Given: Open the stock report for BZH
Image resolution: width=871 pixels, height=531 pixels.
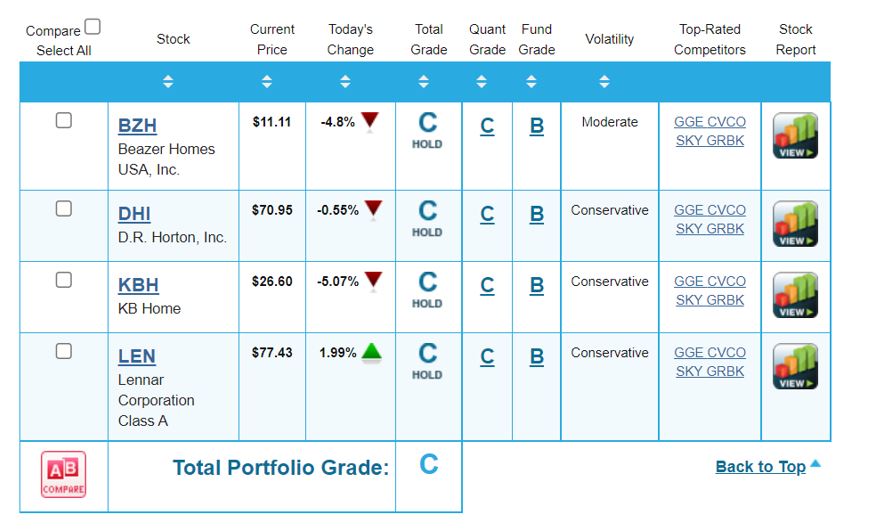Looking at the screenshot, I should pyautogui.click(x=795, y=136).
